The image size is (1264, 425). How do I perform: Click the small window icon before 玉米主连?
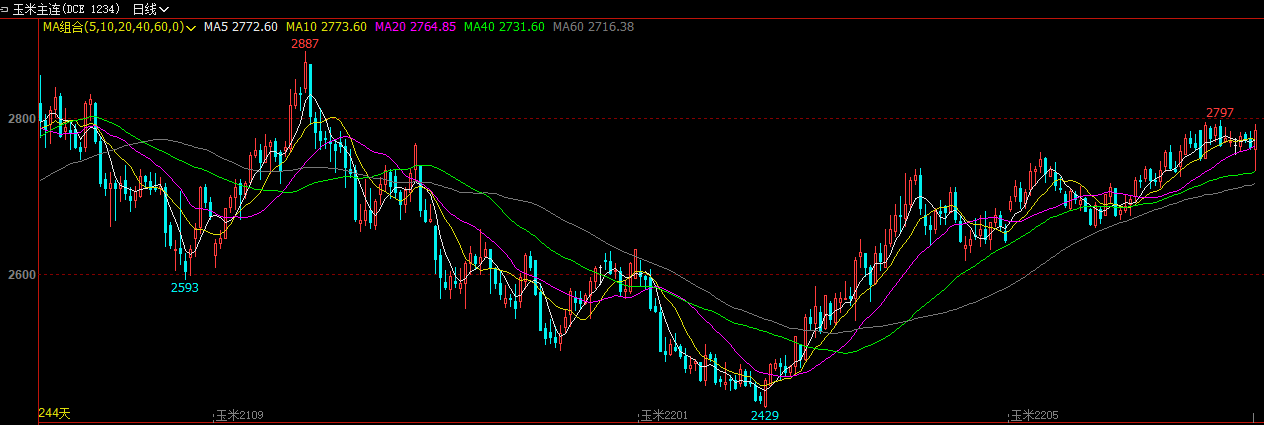click(x=5, y=8)
